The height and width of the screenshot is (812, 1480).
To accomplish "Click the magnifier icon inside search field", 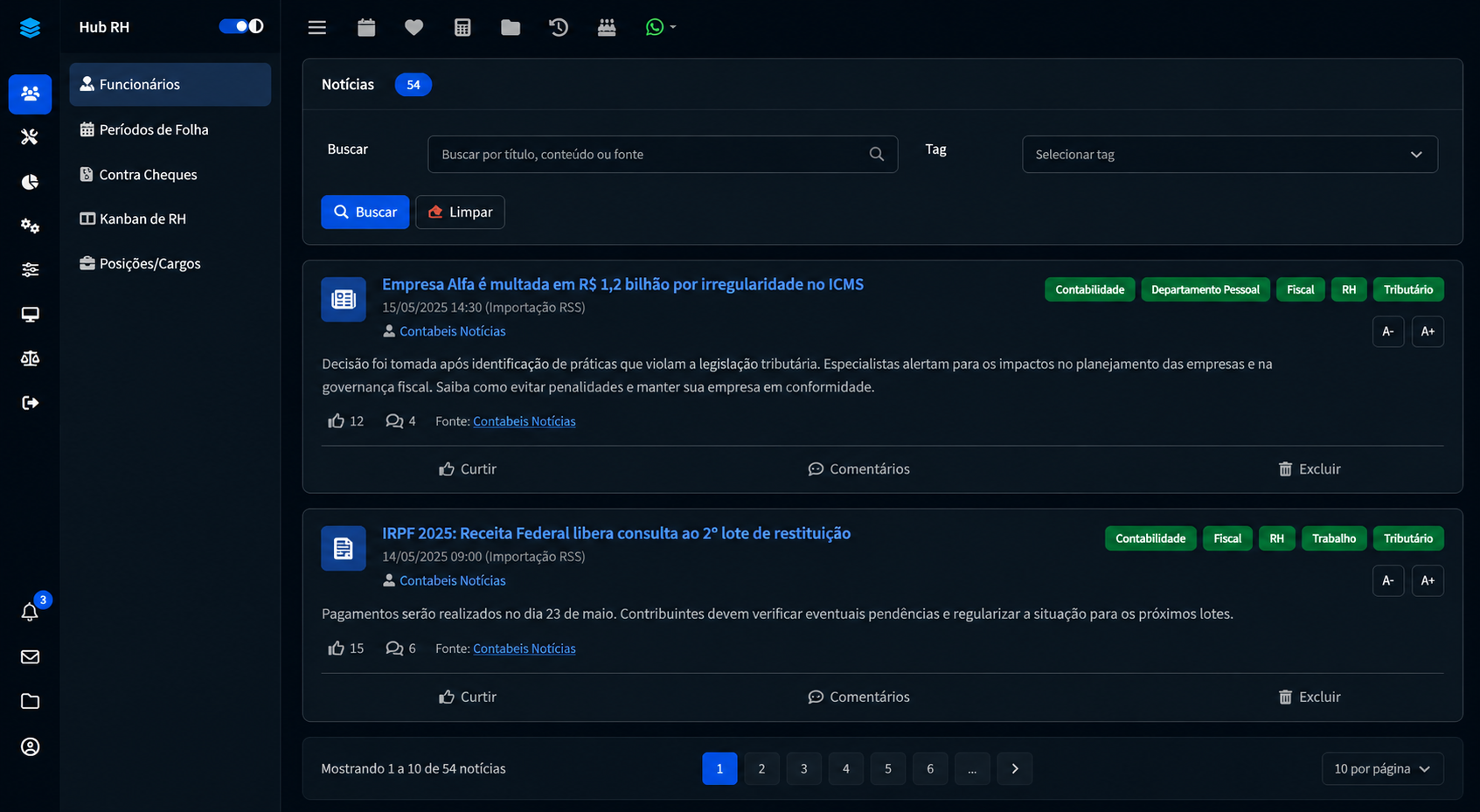I will [877, 155].
